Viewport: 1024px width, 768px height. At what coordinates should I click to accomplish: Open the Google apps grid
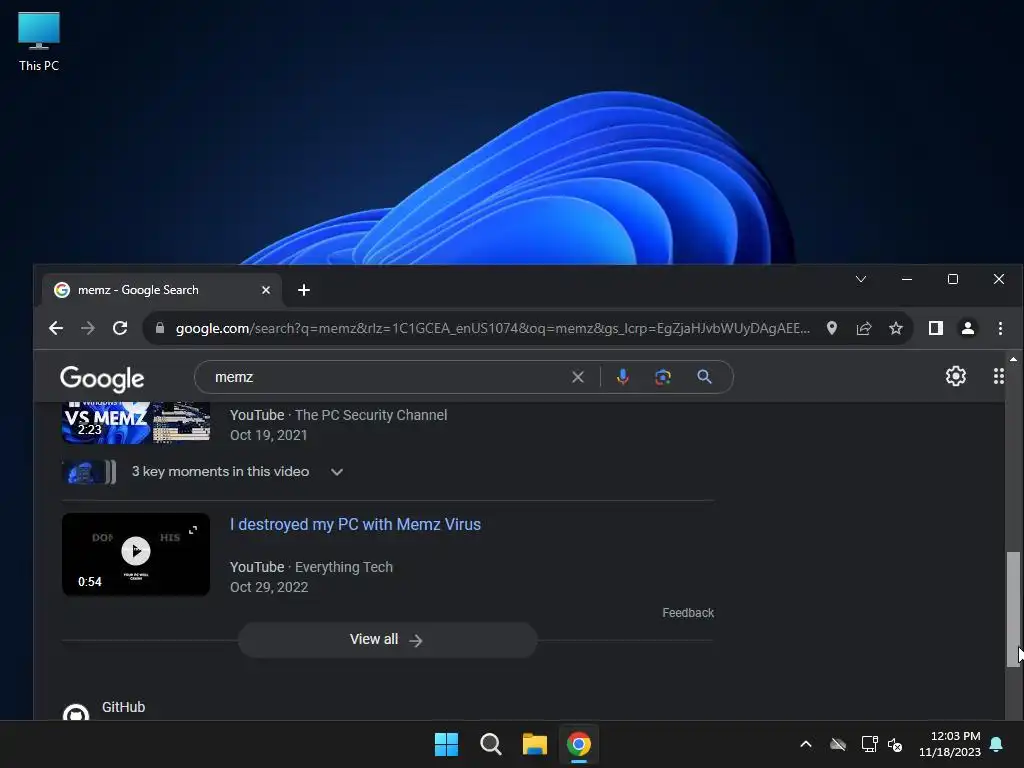pos(999,376)
